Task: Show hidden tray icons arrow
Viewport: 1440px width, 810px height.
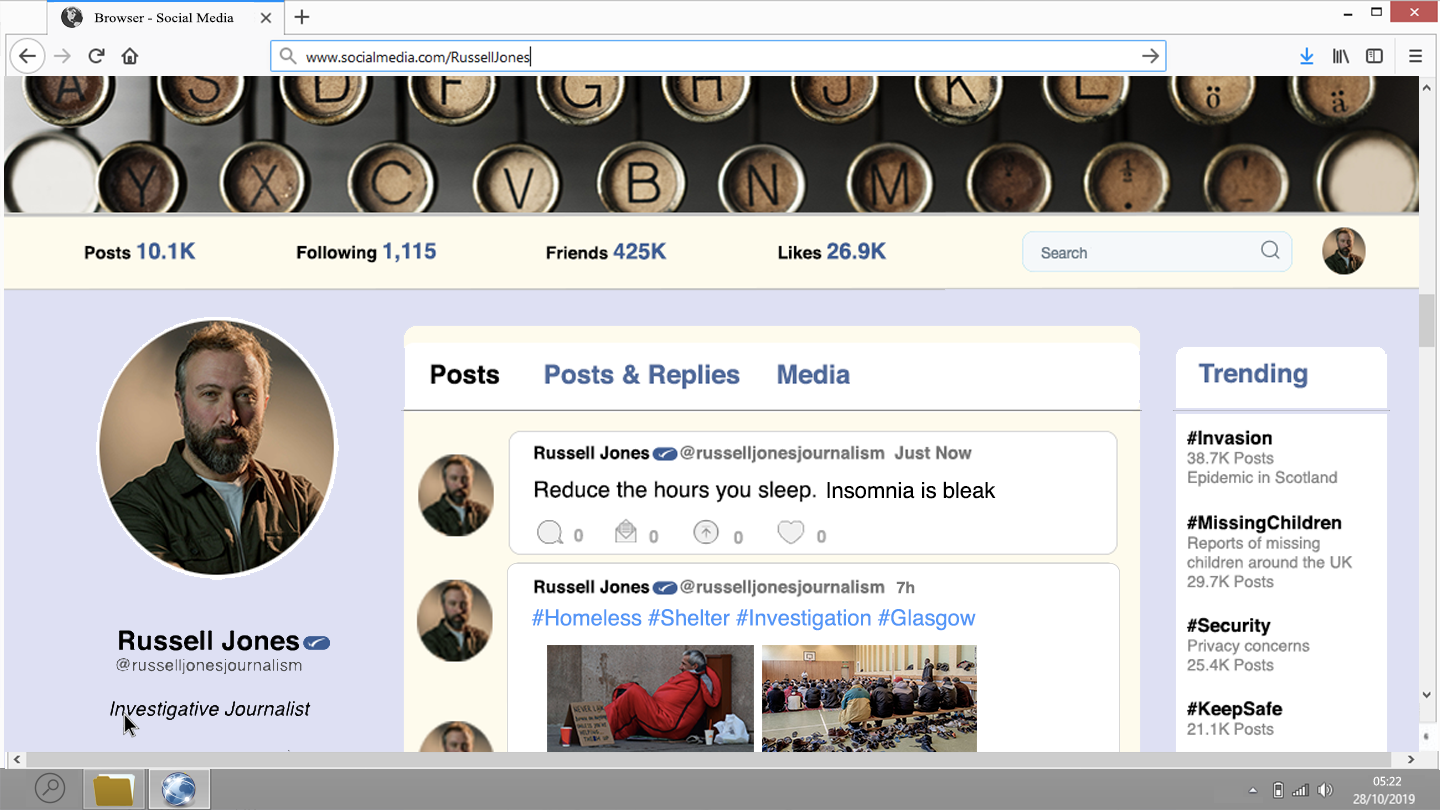Action: (x=1253, y=790)
